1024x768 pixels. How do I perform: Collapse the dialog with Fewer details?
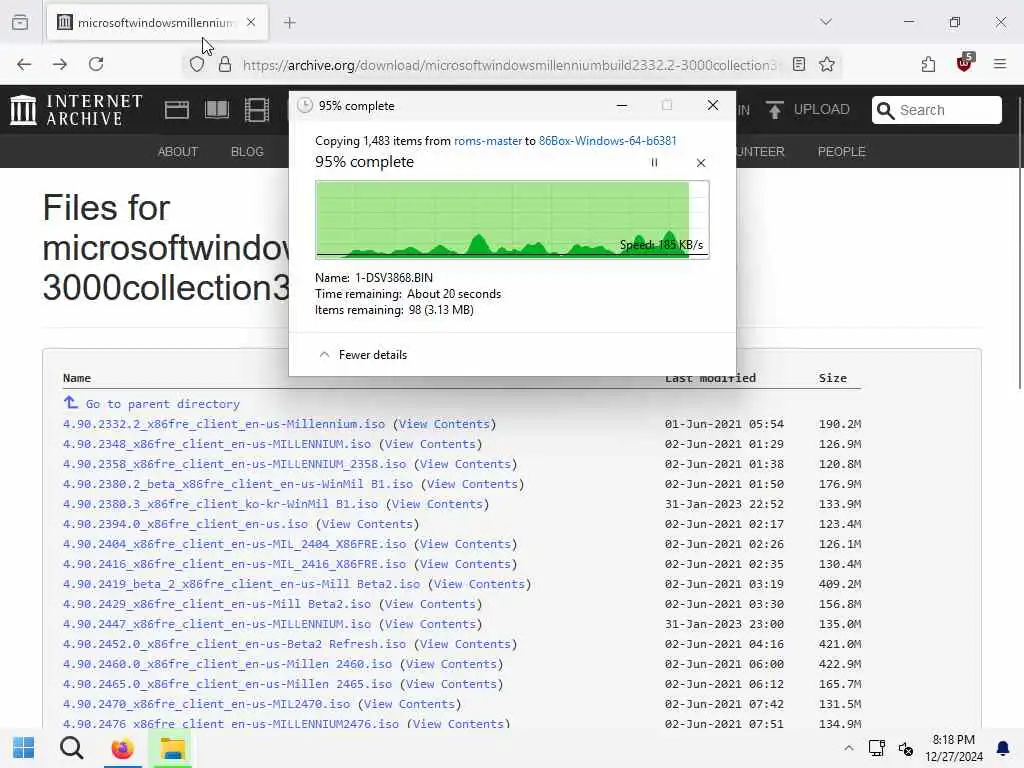tap(363, 355)
